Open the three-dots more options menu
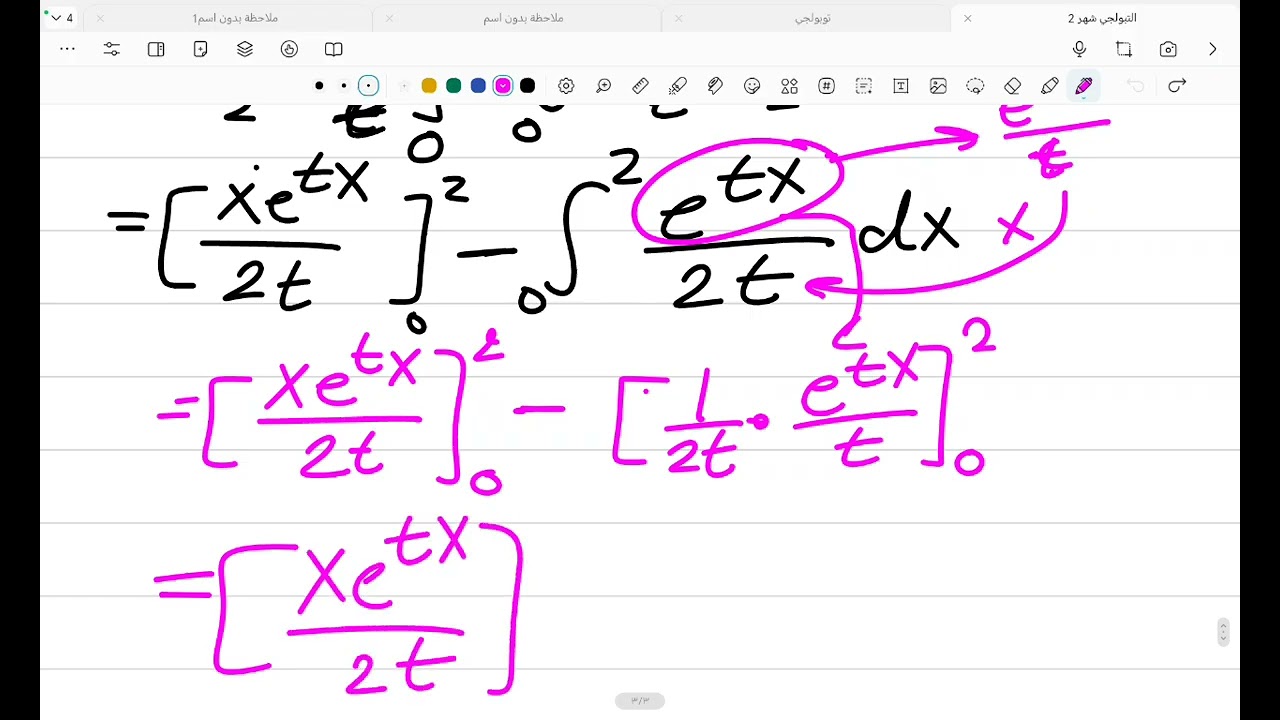 click(x=67, y=49)
